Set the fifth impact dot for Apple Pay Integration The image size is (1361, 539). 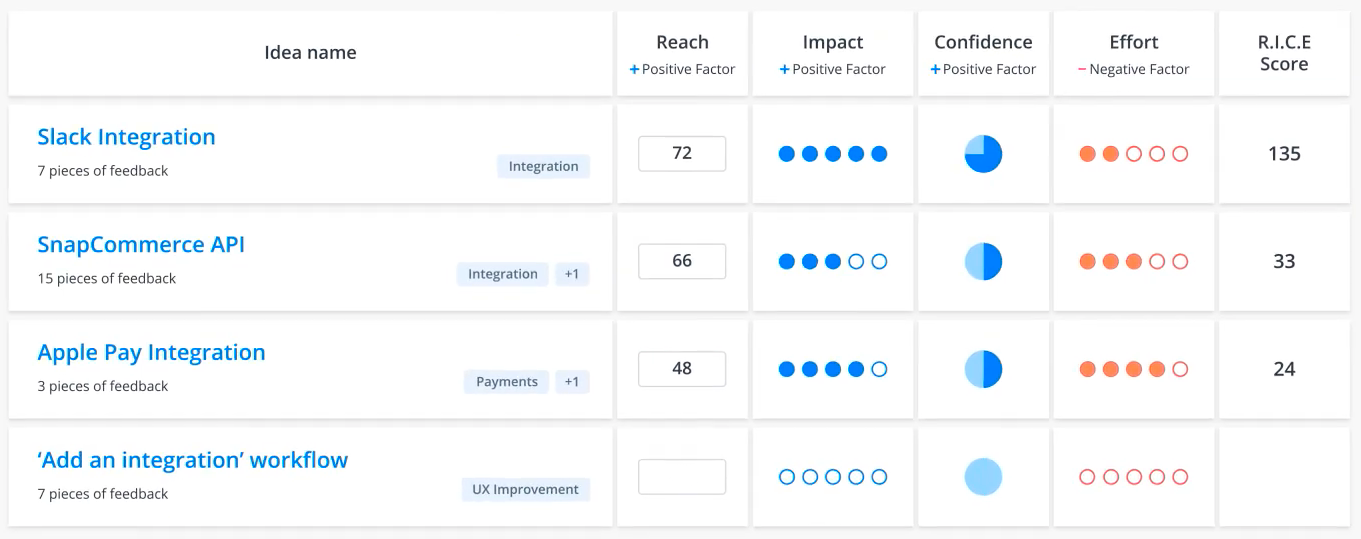pyautogui.click(x=879, y=369)
